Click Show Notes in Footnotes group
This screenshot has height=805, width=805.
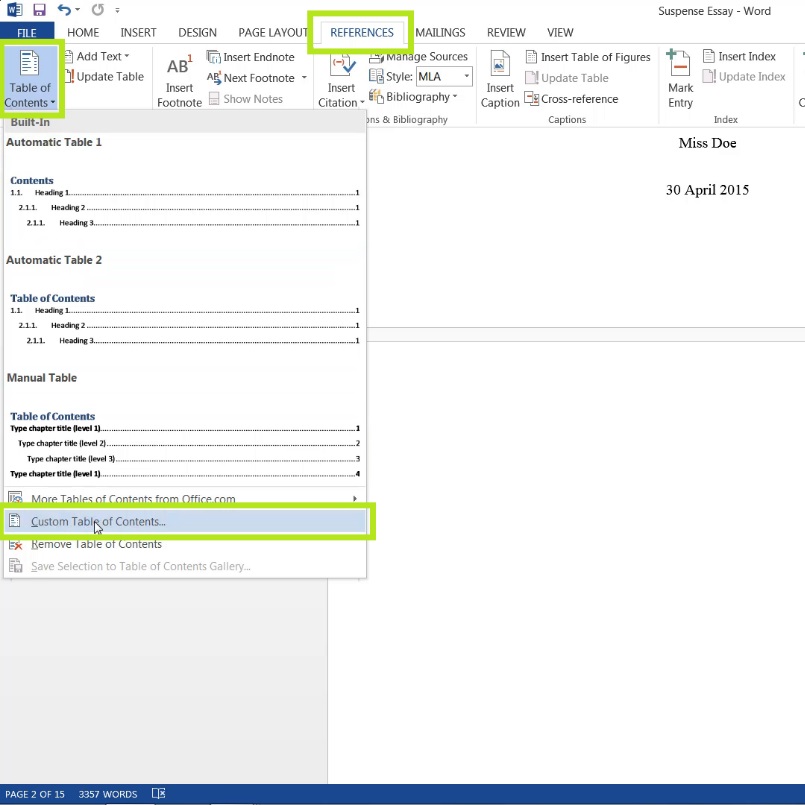coord(246,99)
